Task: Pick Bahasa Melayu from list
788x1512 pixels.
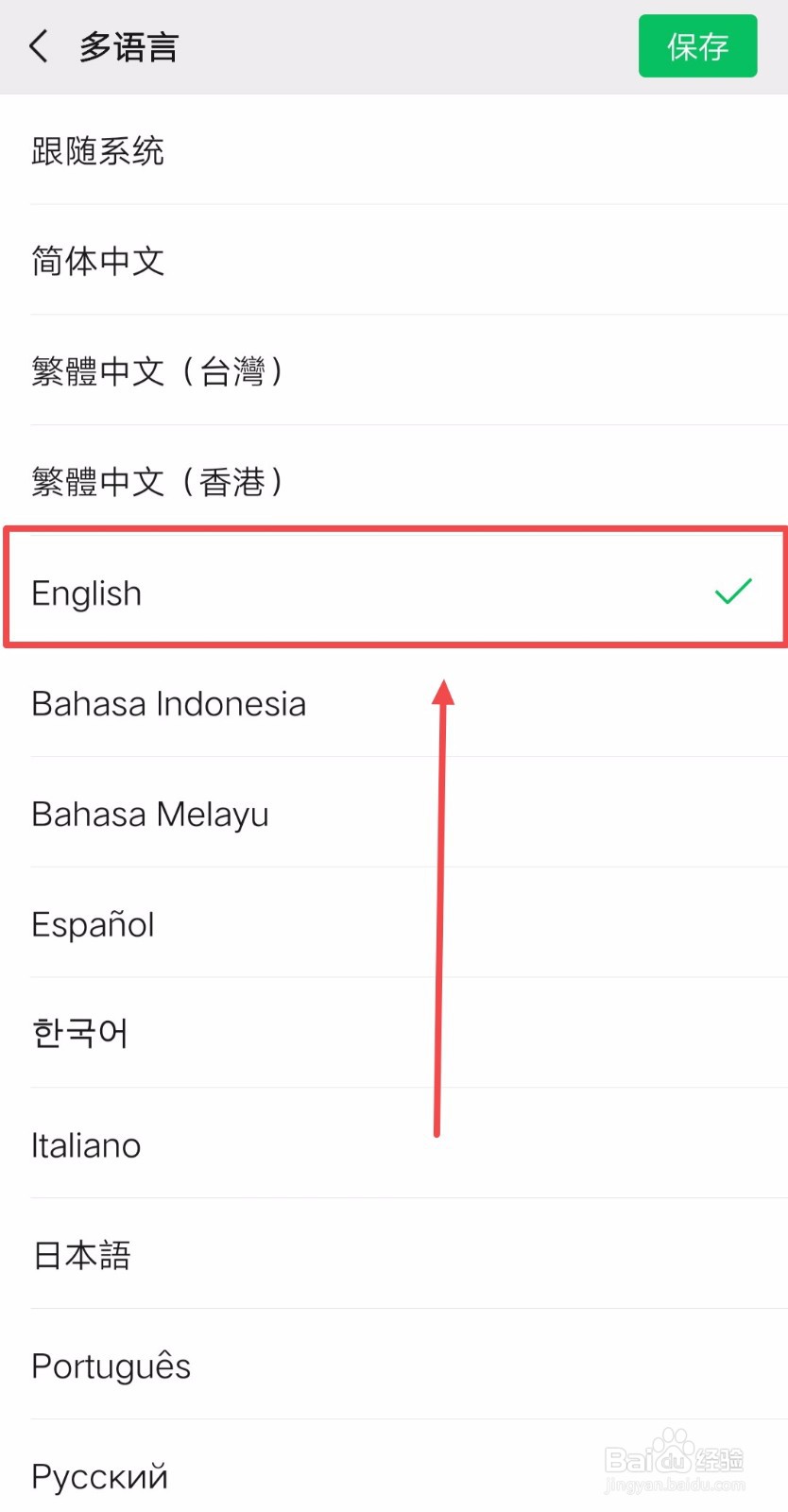Action: pyautogui.click(x=150, y=815)
